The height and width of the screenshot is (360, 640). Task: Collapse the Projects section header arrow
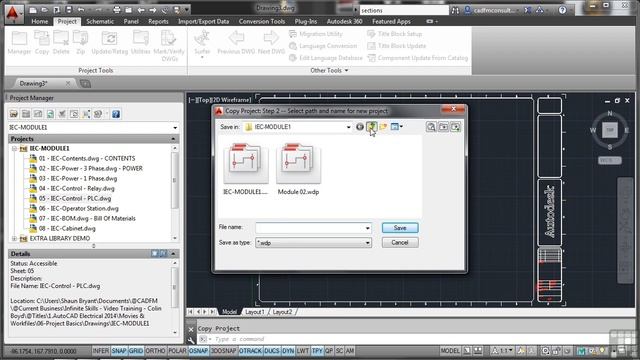(173, 139)
